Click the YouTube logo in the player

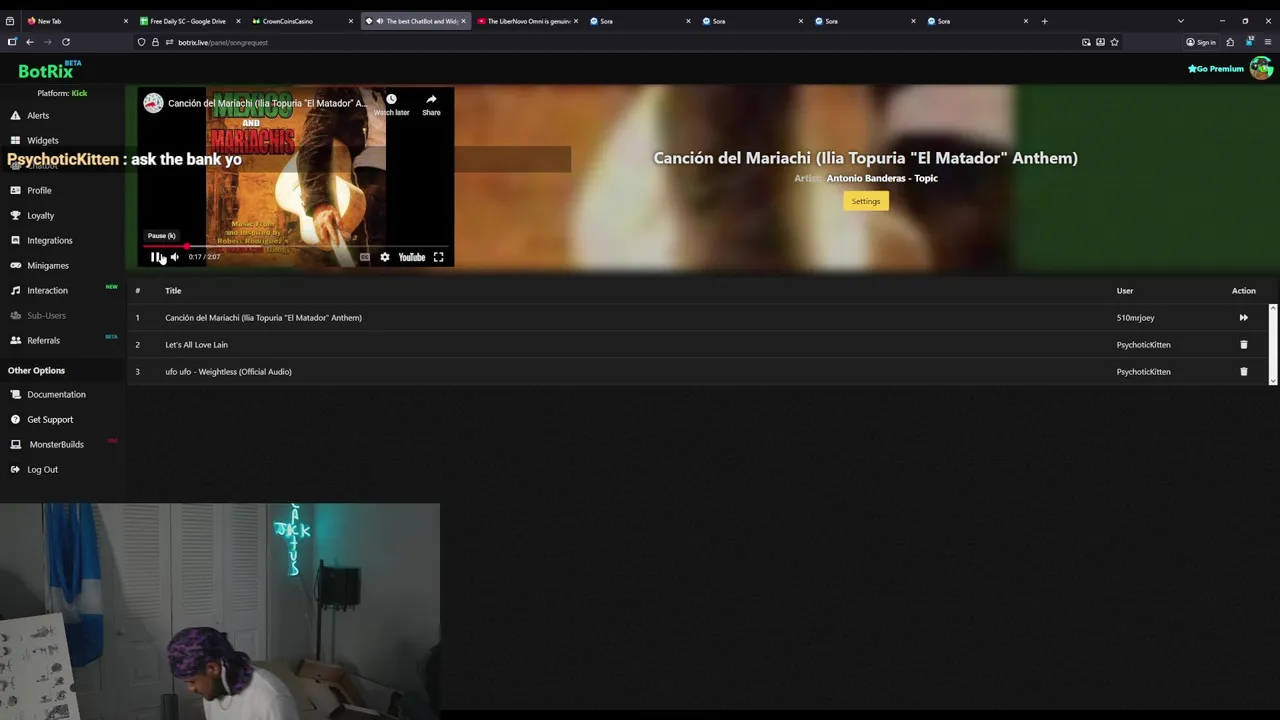411,257
